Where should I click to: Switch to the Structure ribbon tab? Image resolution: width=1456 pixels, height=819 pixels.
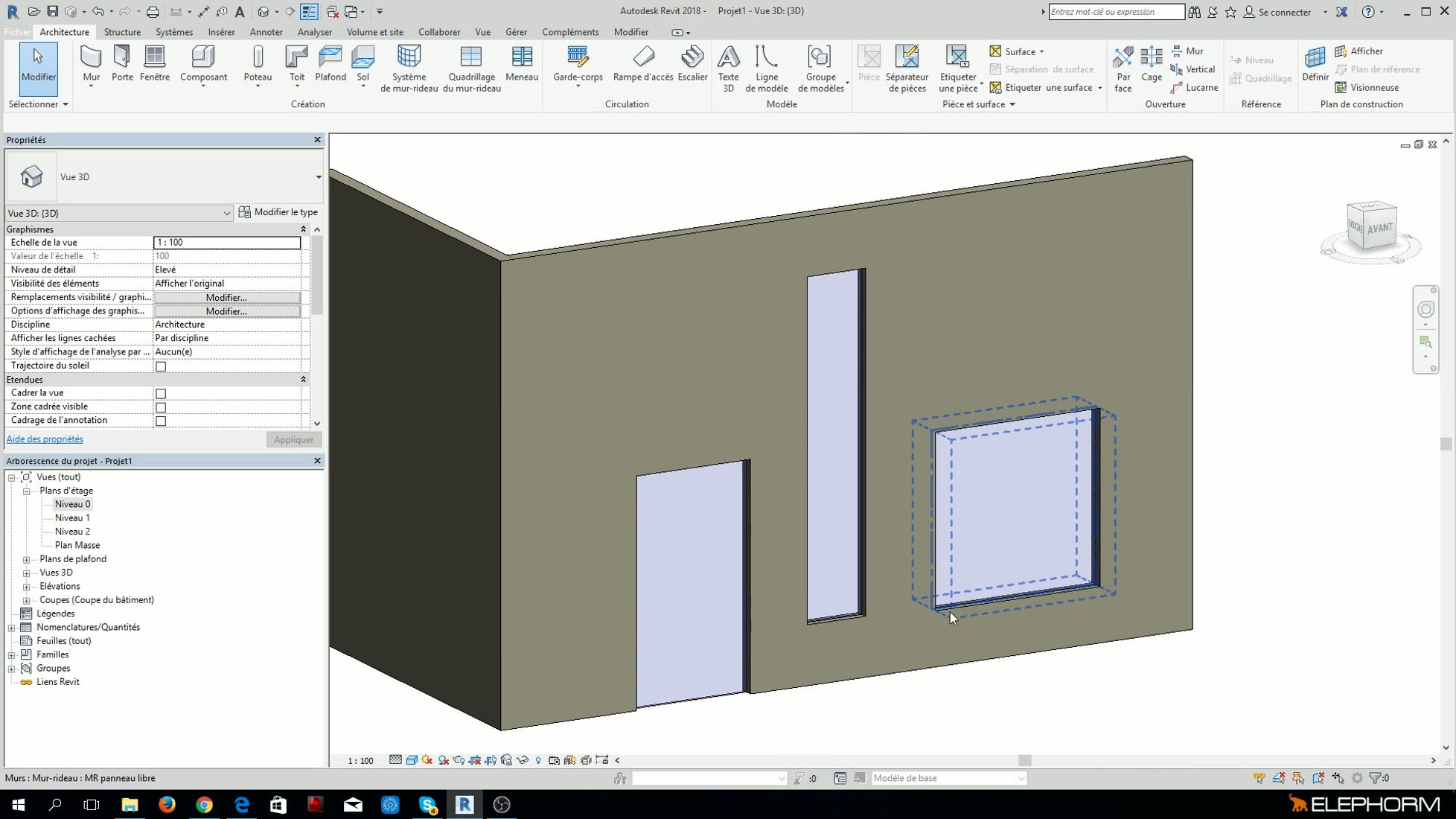pos(122,32)
